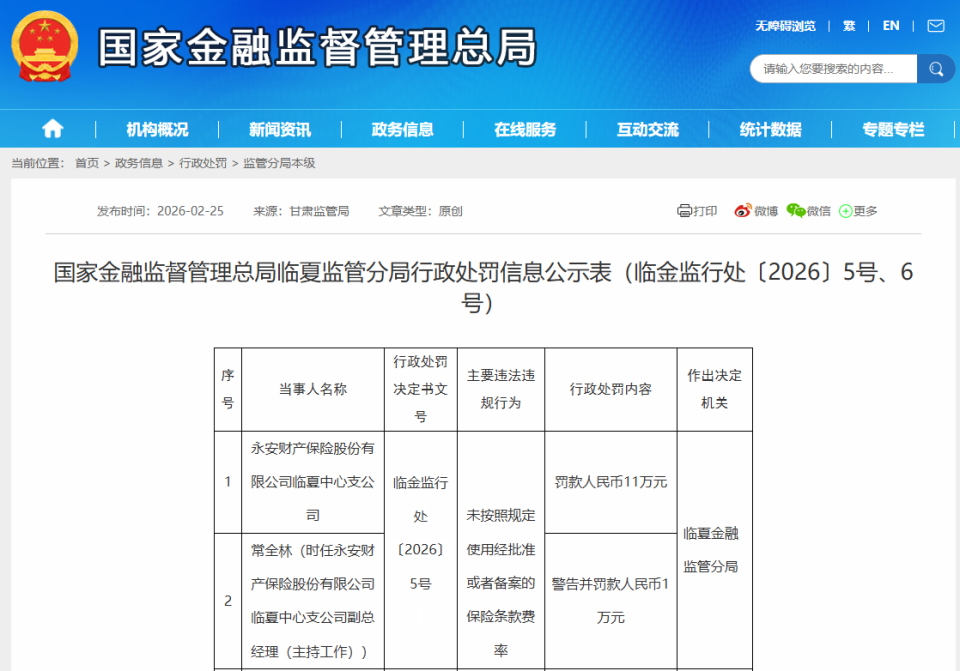Enable 无障碍浏览 accessibility mode
Image resolution: width=960 pixels, height=671 pixels.
pyautogui.click(x=786, y=25)
